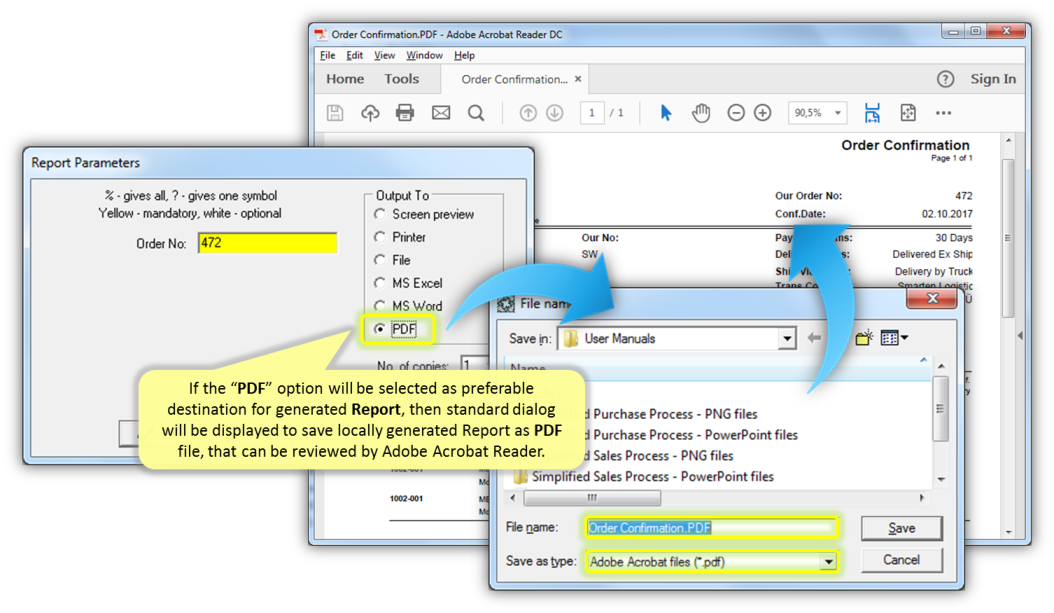Click Sign In in Acrobat Reader
Viewport: 1054px width, 613px height.
coord(993,79)
